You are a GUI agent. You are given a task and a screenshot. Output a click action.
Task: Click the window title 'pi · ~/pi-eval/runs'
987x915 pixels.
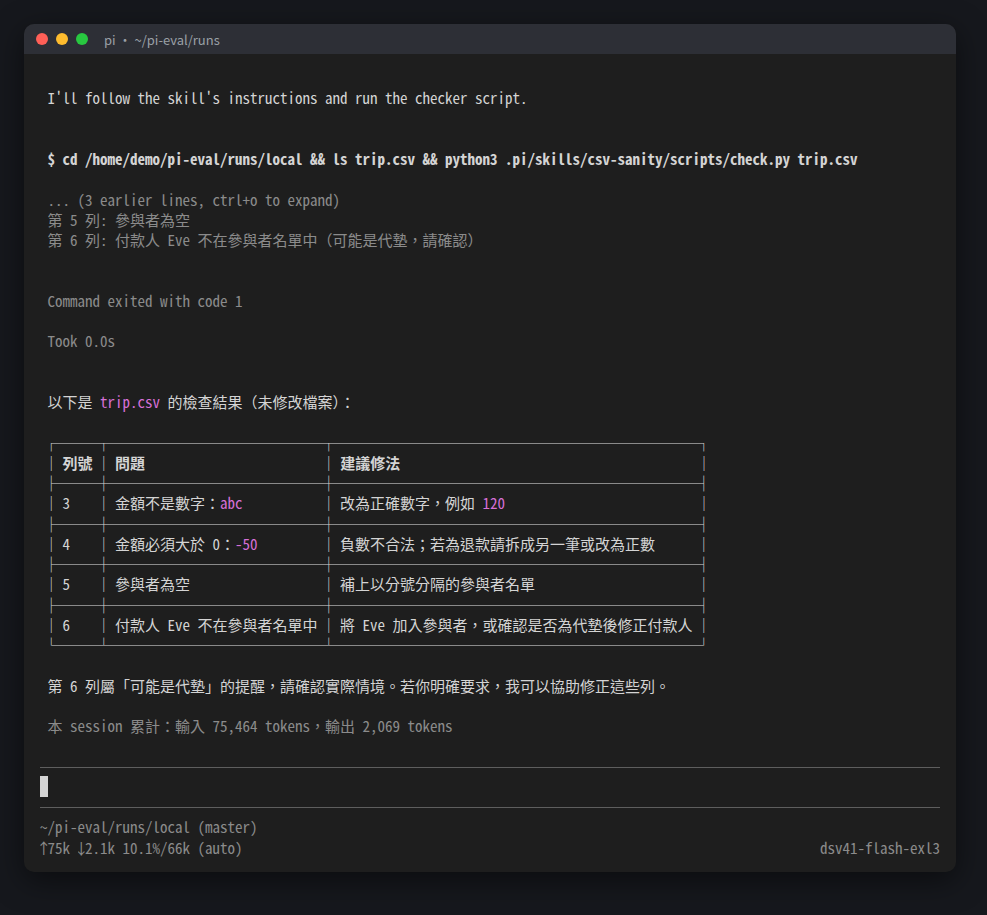pyautogui.click(x=162, y=40)
